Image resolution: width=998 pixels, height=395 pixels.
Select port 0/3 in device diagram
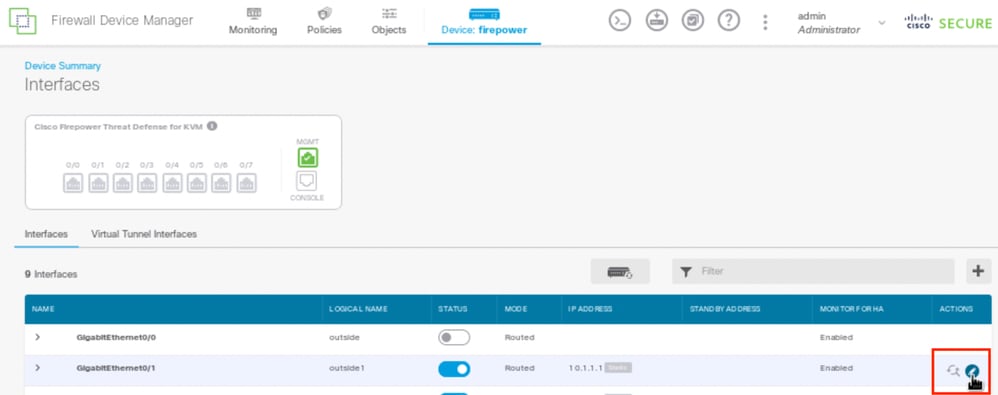[x=147, y=183]
